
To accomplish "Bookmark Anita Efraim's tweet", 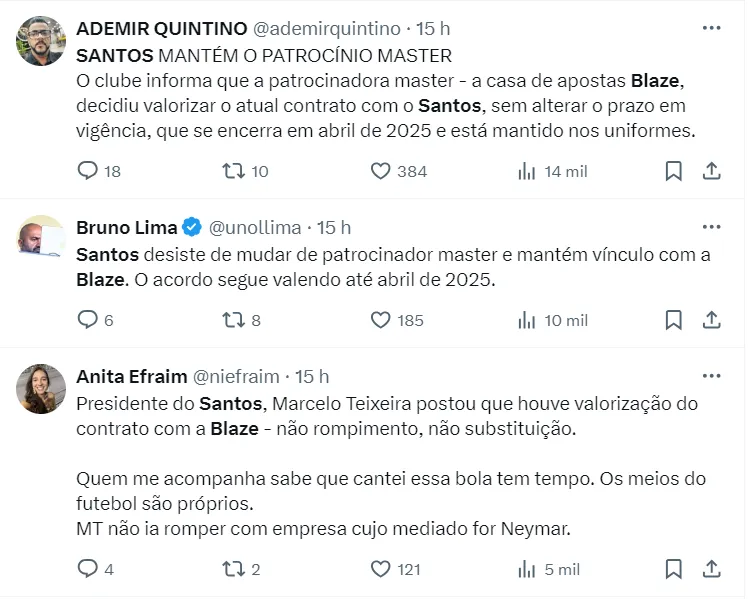I will 674,569.
